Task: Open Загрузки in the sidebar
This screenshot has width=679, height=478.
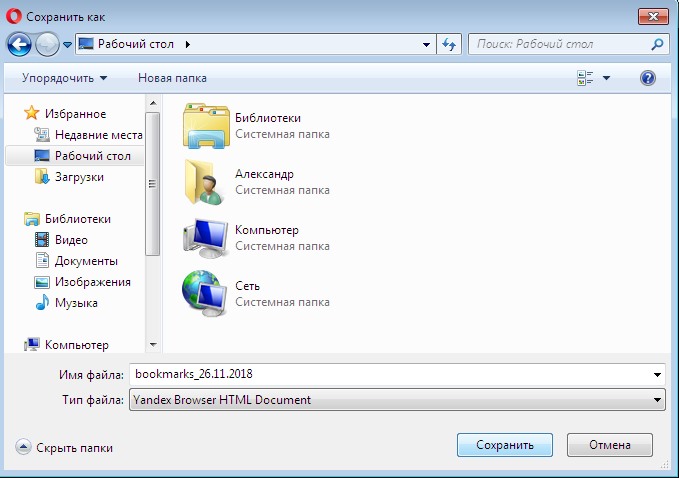Action: 79,177
